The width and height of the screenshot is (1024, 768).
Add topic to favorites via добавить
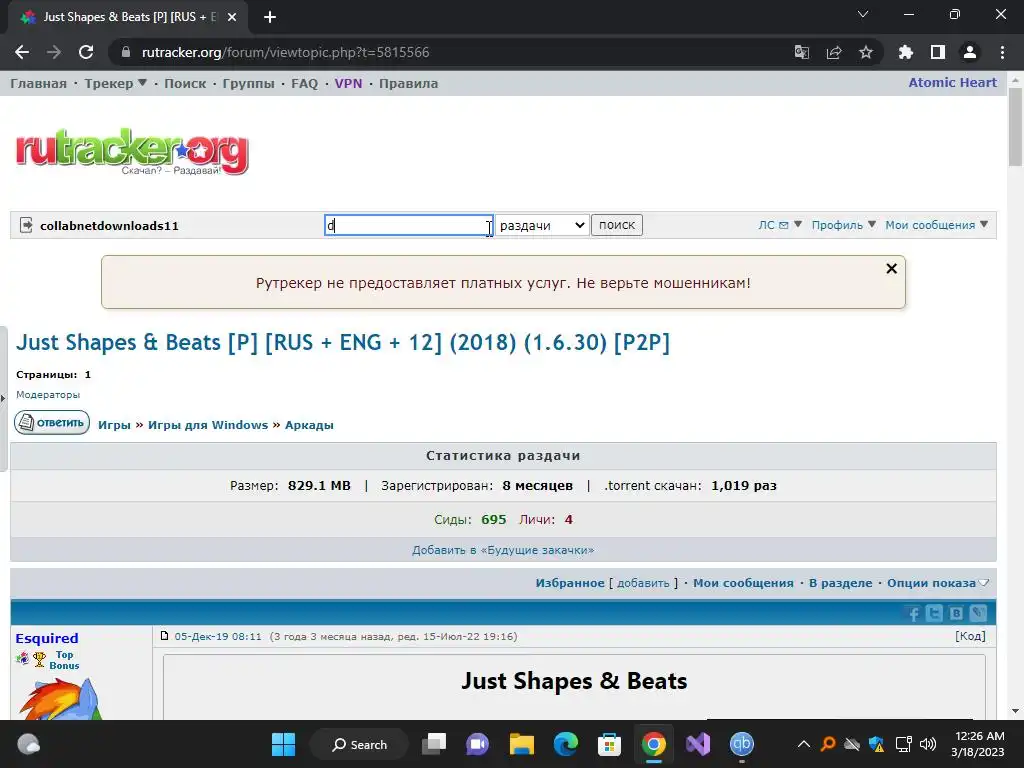point(643,583)
